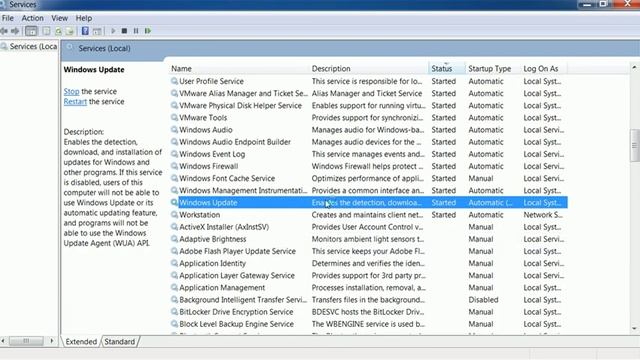The image size is (640, 360).
Task: Click the Services icon in title bar
Action: tap(3, 4)
